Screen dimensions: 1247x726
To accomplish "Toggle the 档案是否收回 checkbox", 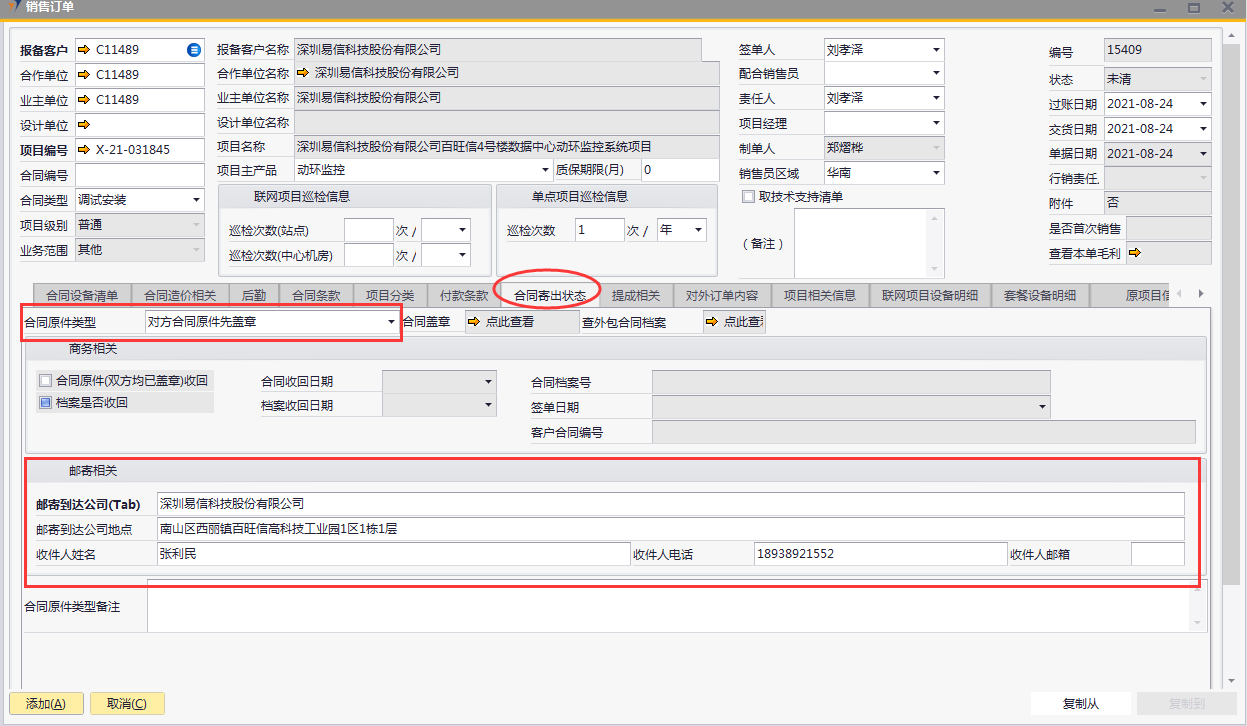I will coord(44,403).
